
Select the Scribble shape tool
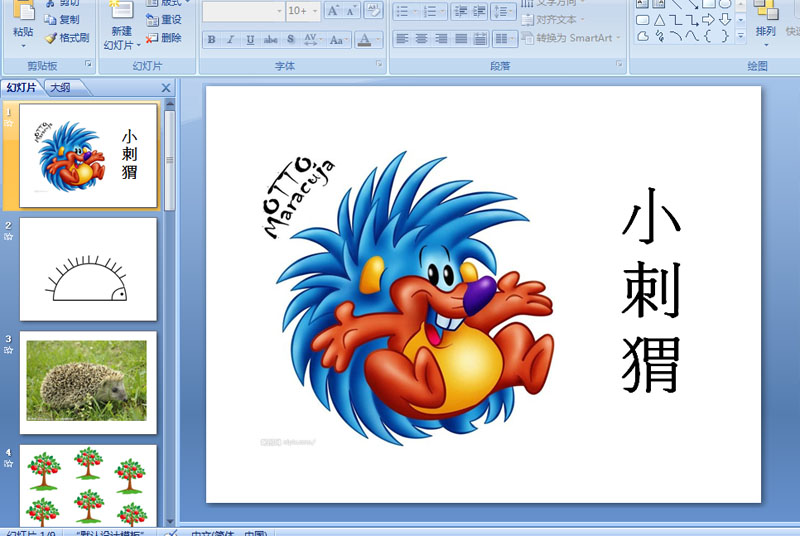[x=659, y=36]
